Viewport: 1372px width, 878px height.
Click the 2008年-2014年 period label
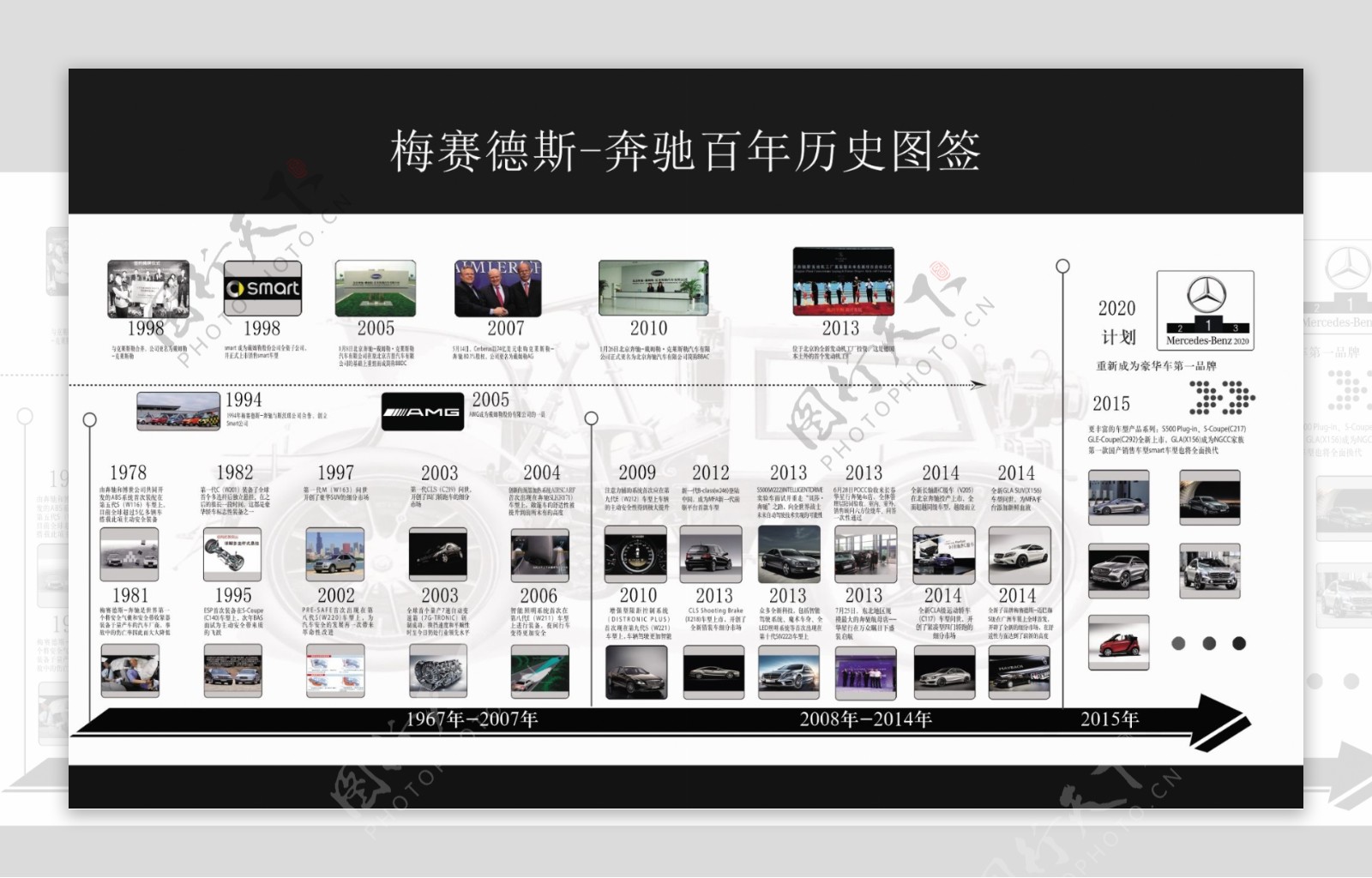point(866,719)
